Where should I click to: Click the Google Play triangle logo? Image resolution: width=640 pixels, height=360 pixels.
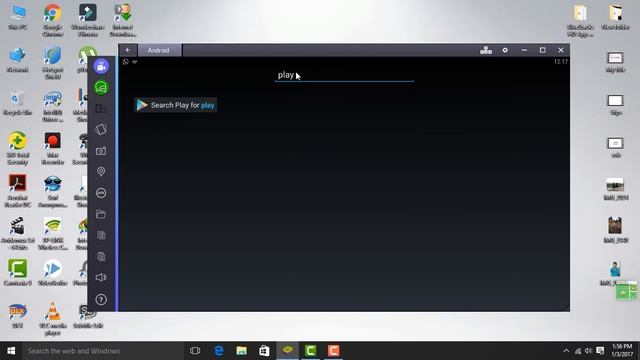coord(142,105)
